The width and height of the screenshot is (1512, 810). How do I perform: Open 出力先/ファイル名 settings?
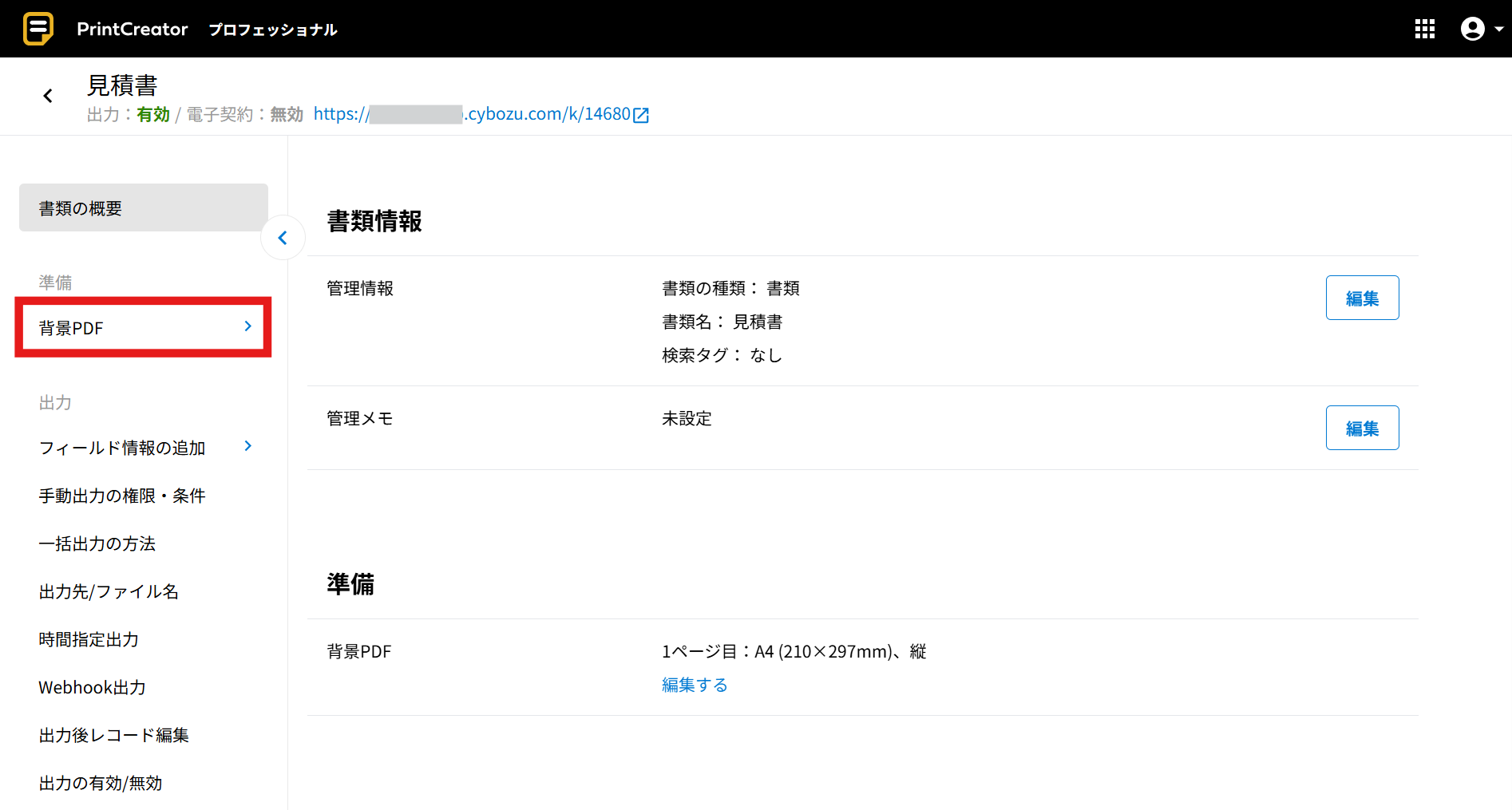(x=109, y=591)
